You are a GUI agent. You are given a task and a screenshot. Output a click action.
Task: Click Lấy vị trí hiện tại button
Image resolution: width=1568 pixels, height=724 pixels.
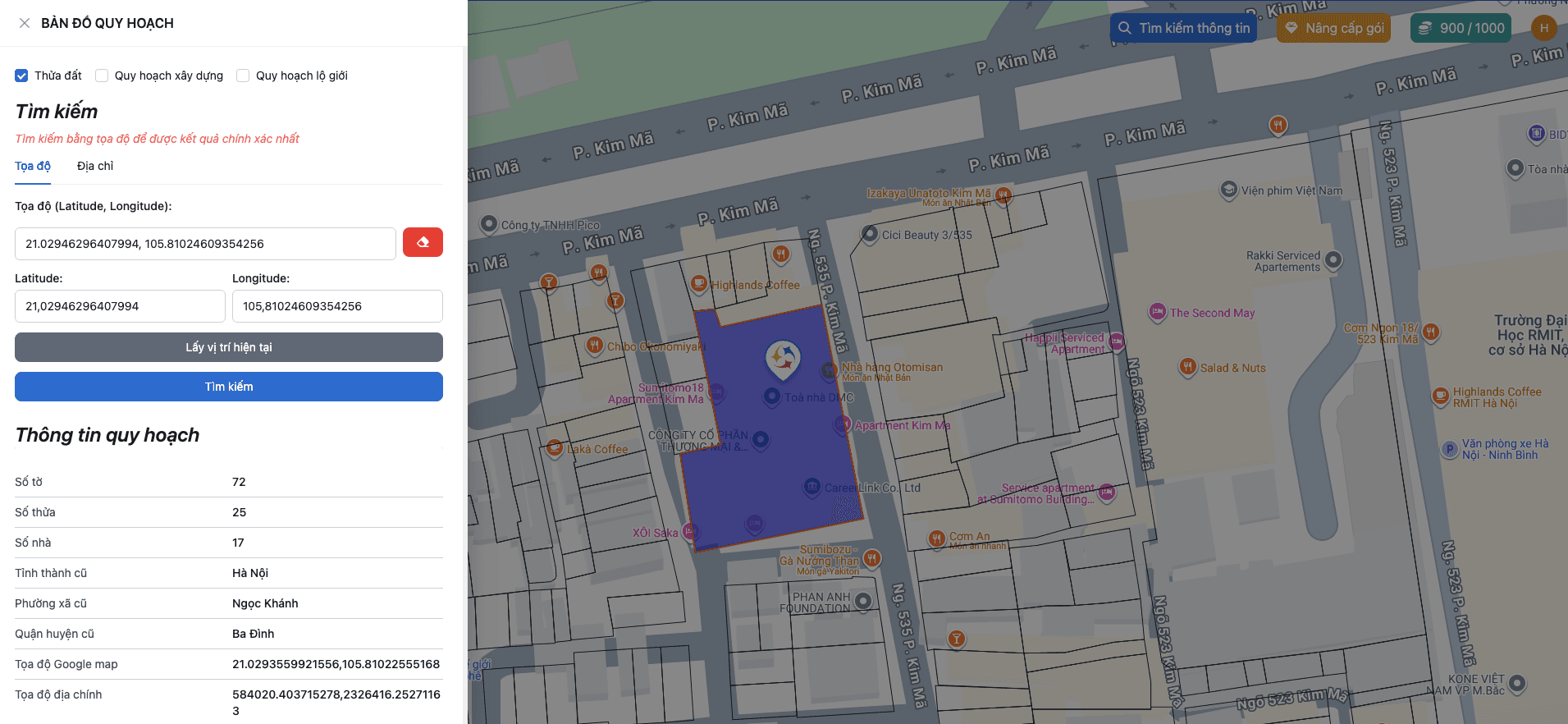point(229,347)
